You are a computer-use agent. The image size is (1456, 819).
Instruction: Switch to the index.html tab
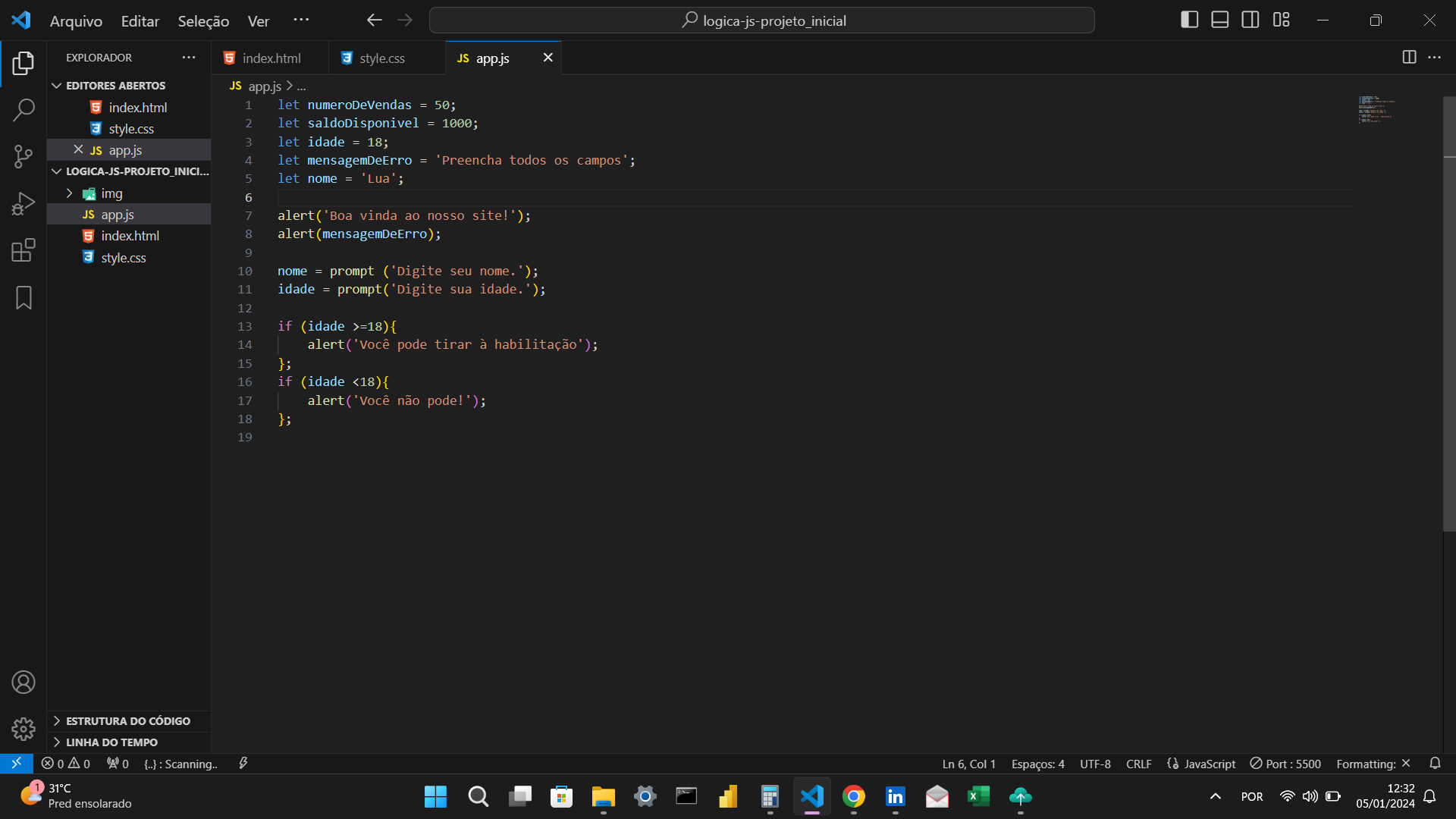[x=270, y=58]
